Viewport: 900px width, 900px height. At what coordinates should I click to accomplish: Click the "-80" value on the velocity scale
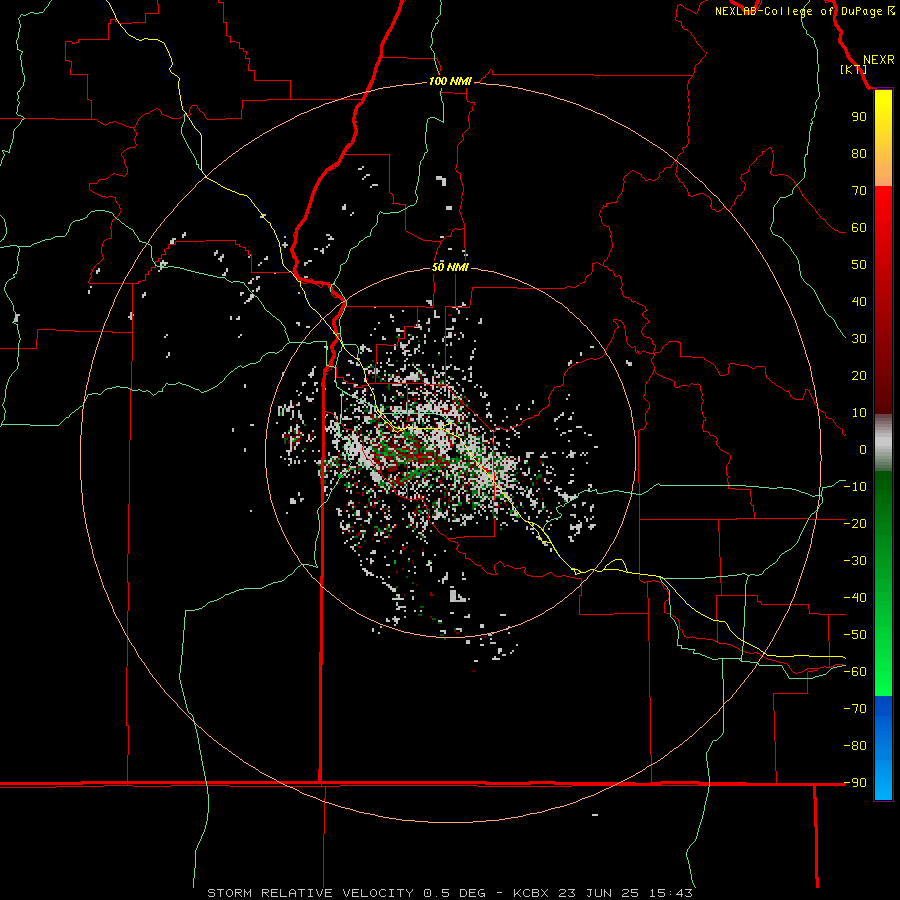tap(855, 746)
